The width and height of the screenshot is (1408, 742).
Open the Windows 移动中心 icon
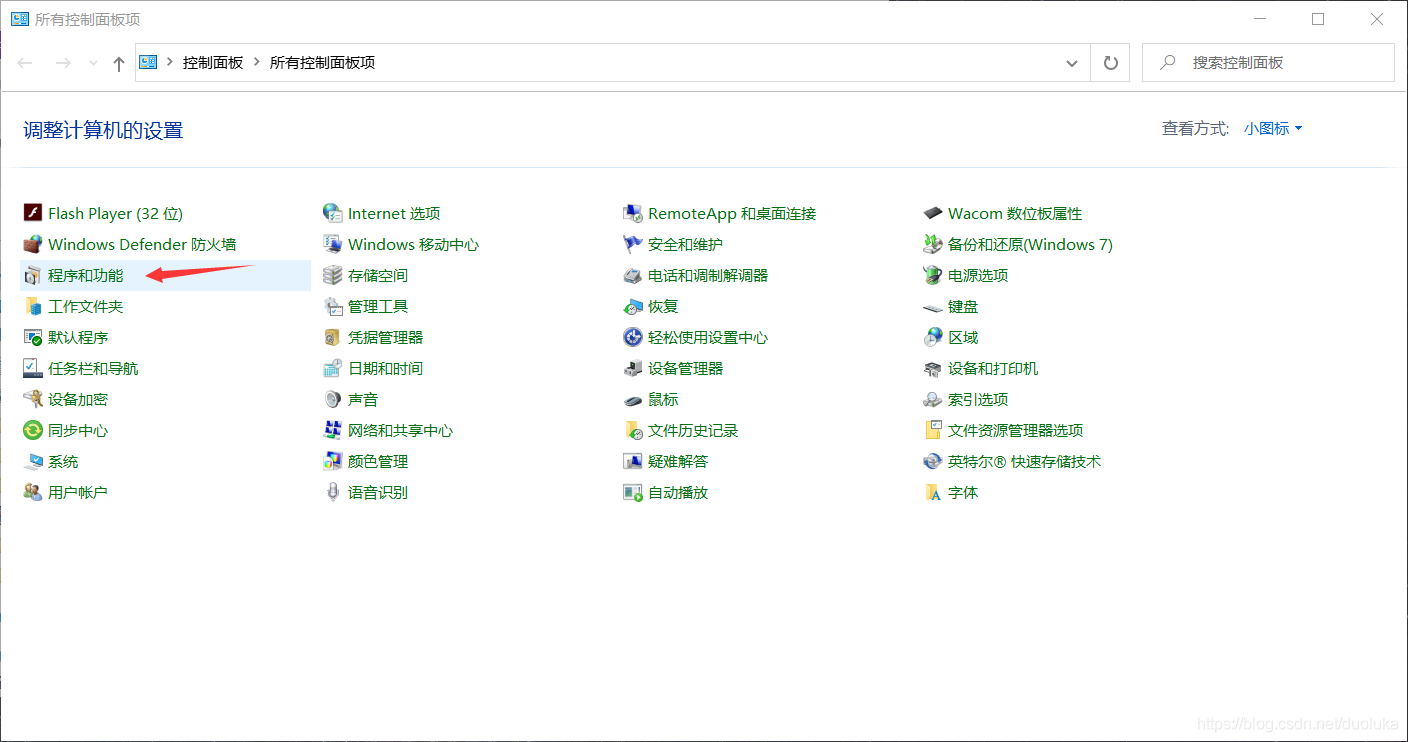(333, 244)
